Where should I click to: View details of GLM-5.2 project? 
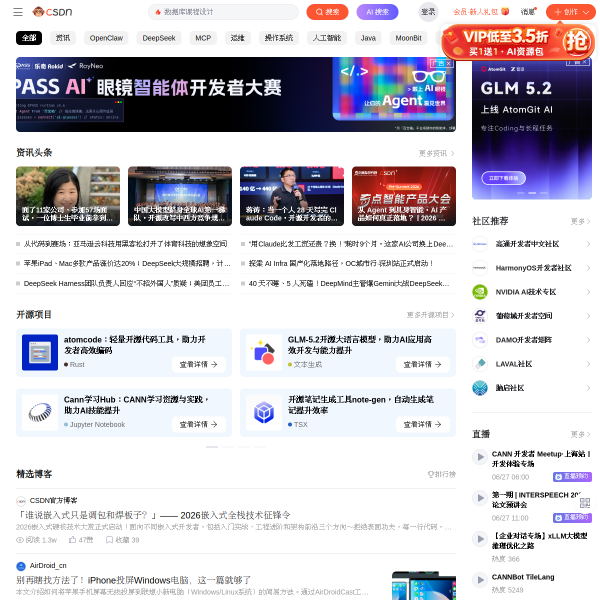[423, 365]
